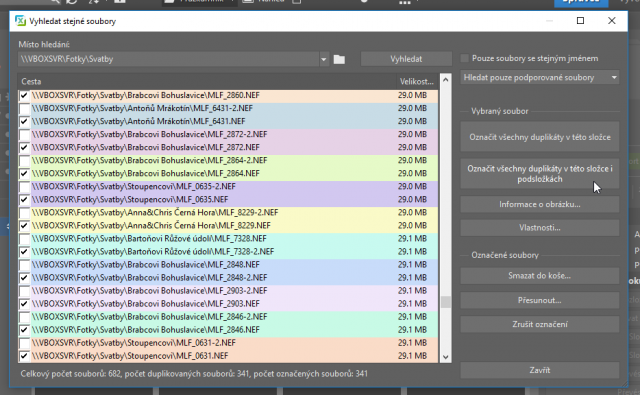Sort list by the Cesta column header
This screenshot has width=640, height=395.
[207, 82]
